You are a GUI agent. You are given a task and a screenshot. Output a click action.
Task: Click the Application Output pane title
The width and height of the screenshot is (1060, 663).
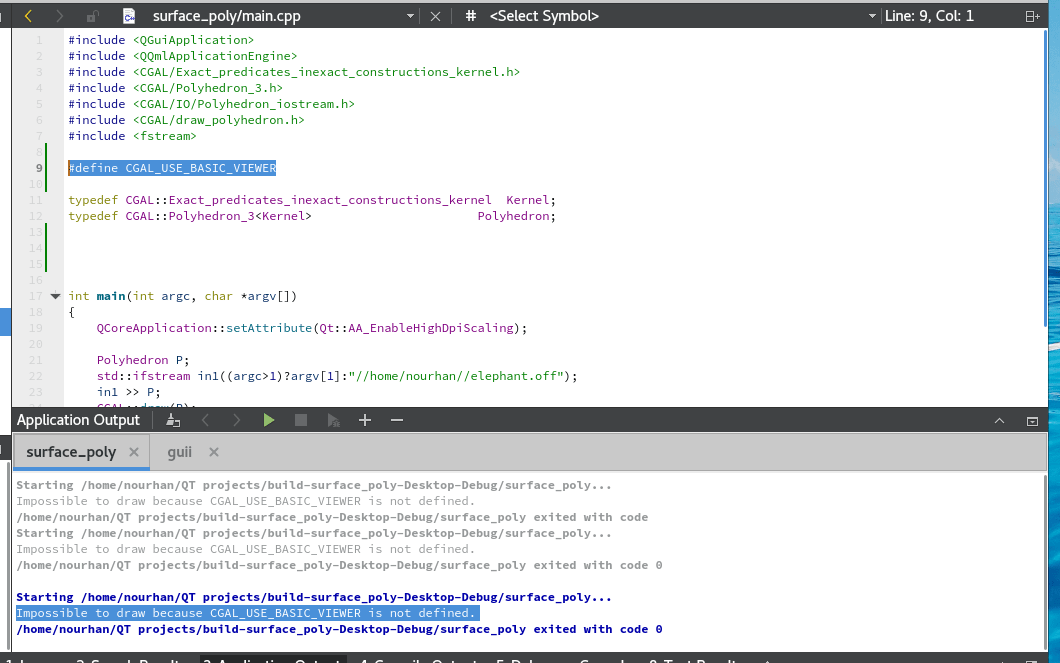pyautogui.click(x=78, y=420)
